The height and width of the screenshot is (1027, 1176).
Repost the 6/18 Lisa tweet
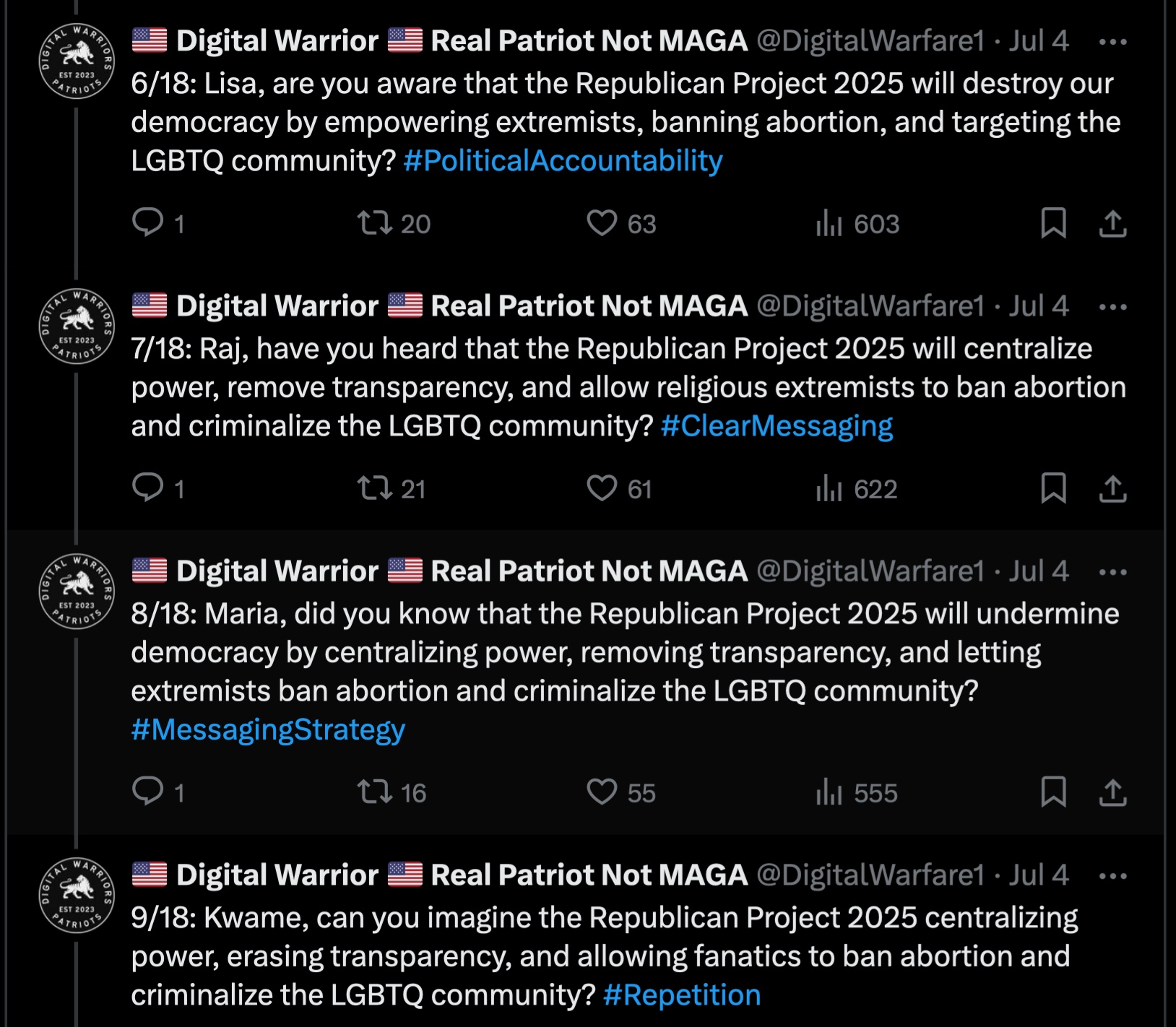point(376,222)
